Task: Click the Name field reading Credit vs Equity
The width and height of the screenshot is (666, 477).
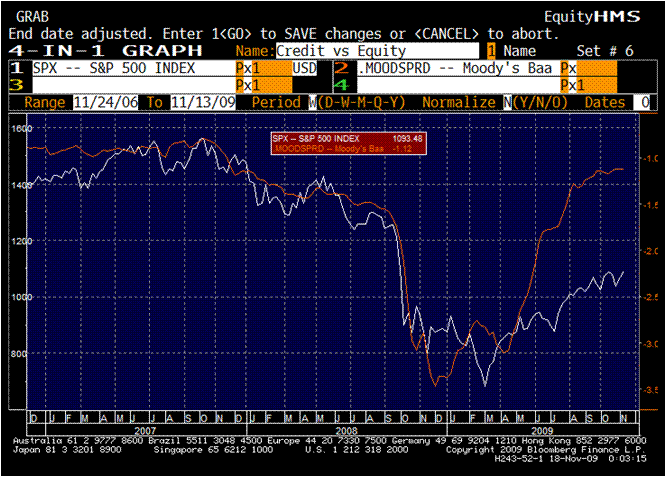Action: point(377,51)
